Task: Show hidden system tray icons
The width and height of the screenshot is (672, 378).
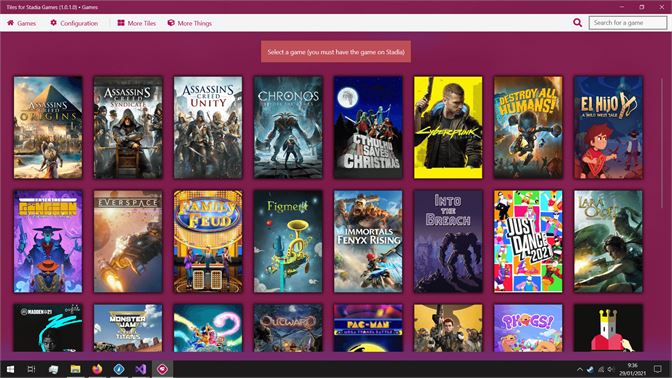Action: point(579,369)
